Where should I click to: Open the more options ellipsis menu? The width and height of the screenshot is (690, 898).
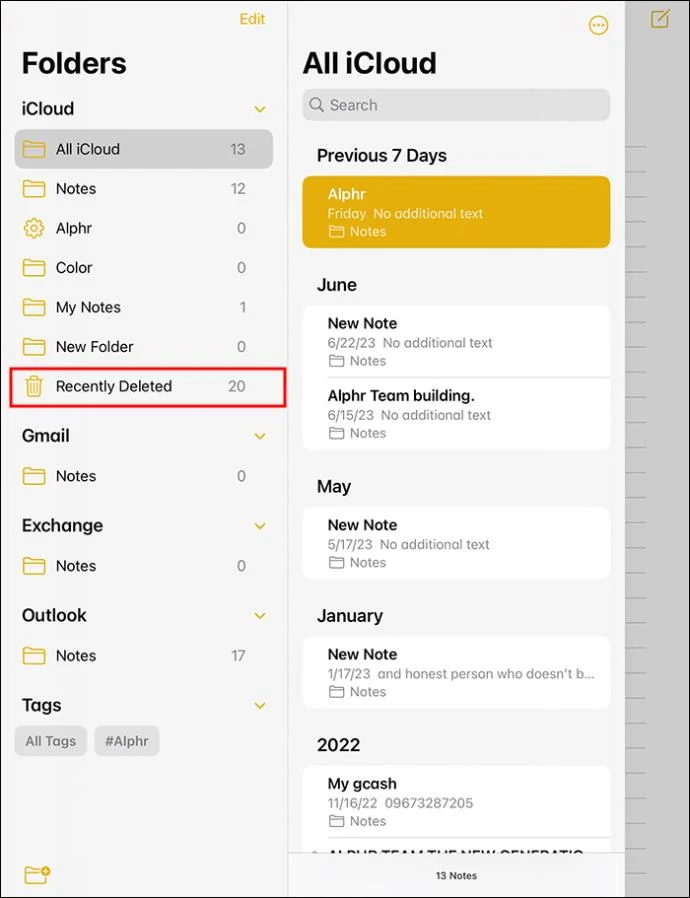(x=598, y=25)
